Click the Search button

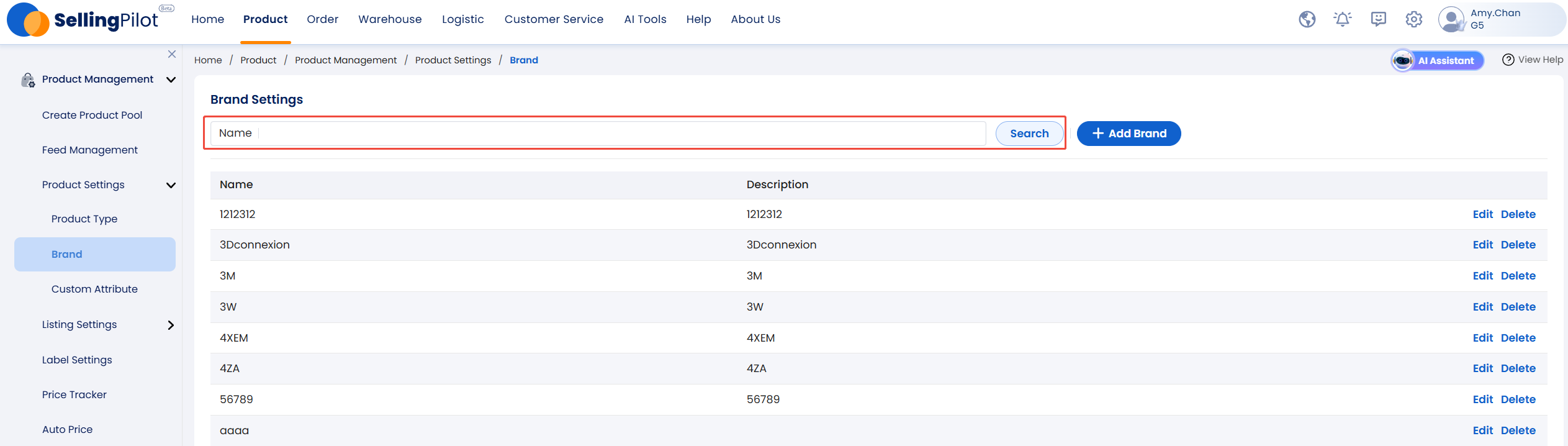pos(1029,134)
